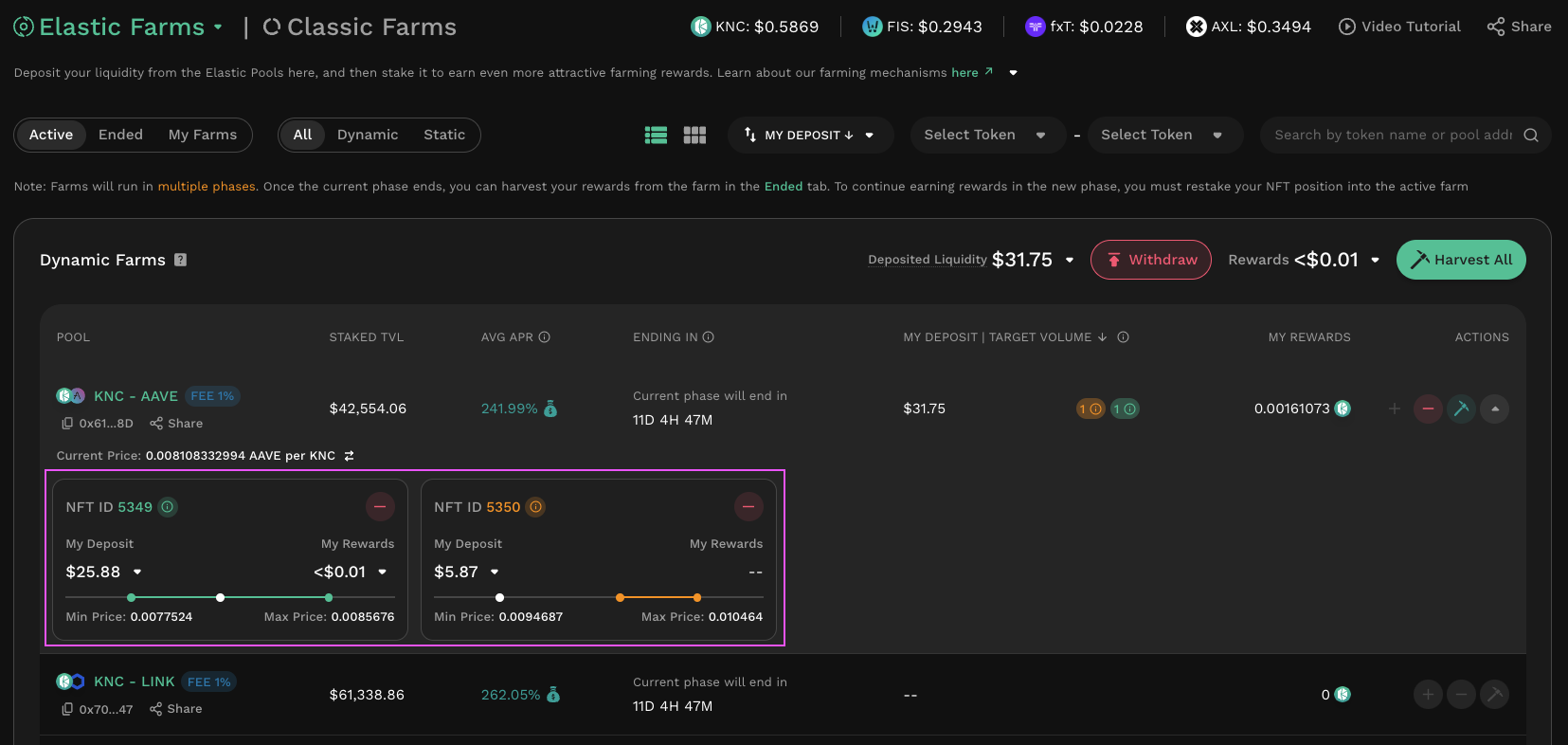
Task: Open Dynamic Farms help question icon
Action: 180,260
